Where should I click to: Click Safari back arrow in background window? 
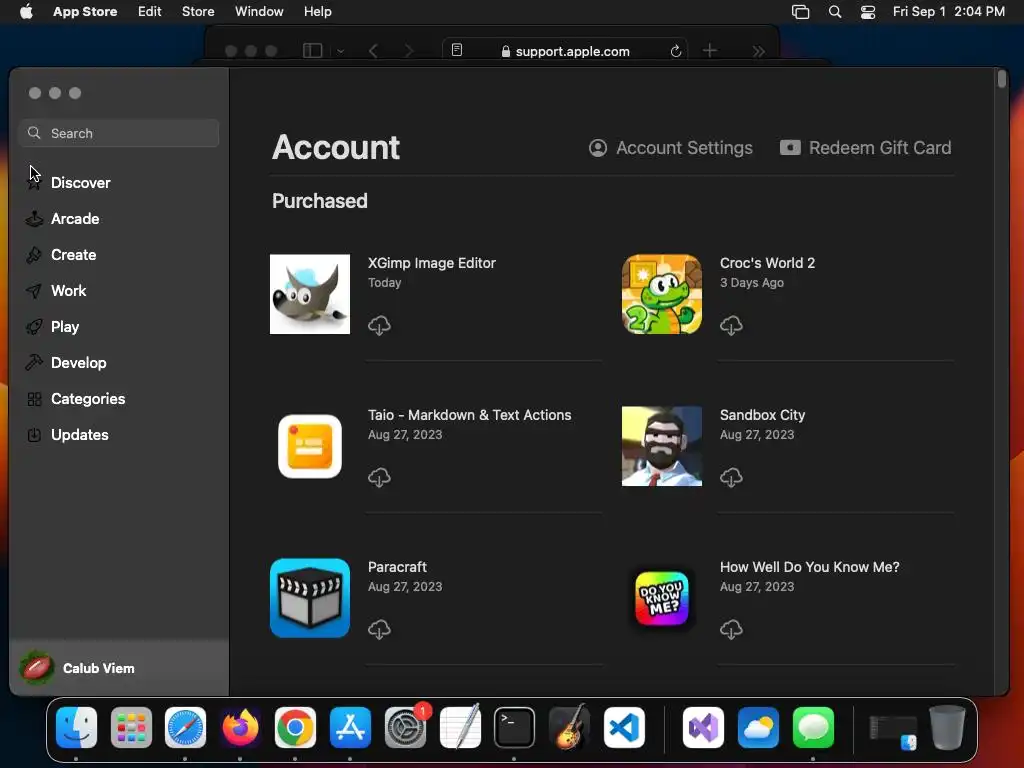point(374,51)
